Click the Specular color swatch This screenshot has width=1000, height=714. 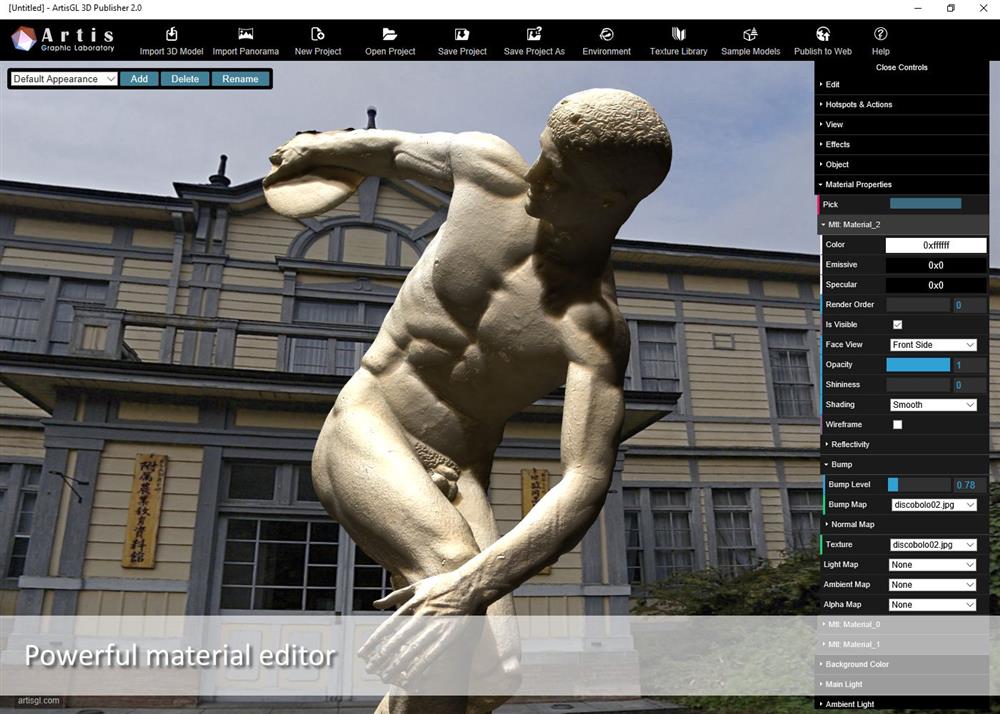pyautogui.click(x=936, y=285)
